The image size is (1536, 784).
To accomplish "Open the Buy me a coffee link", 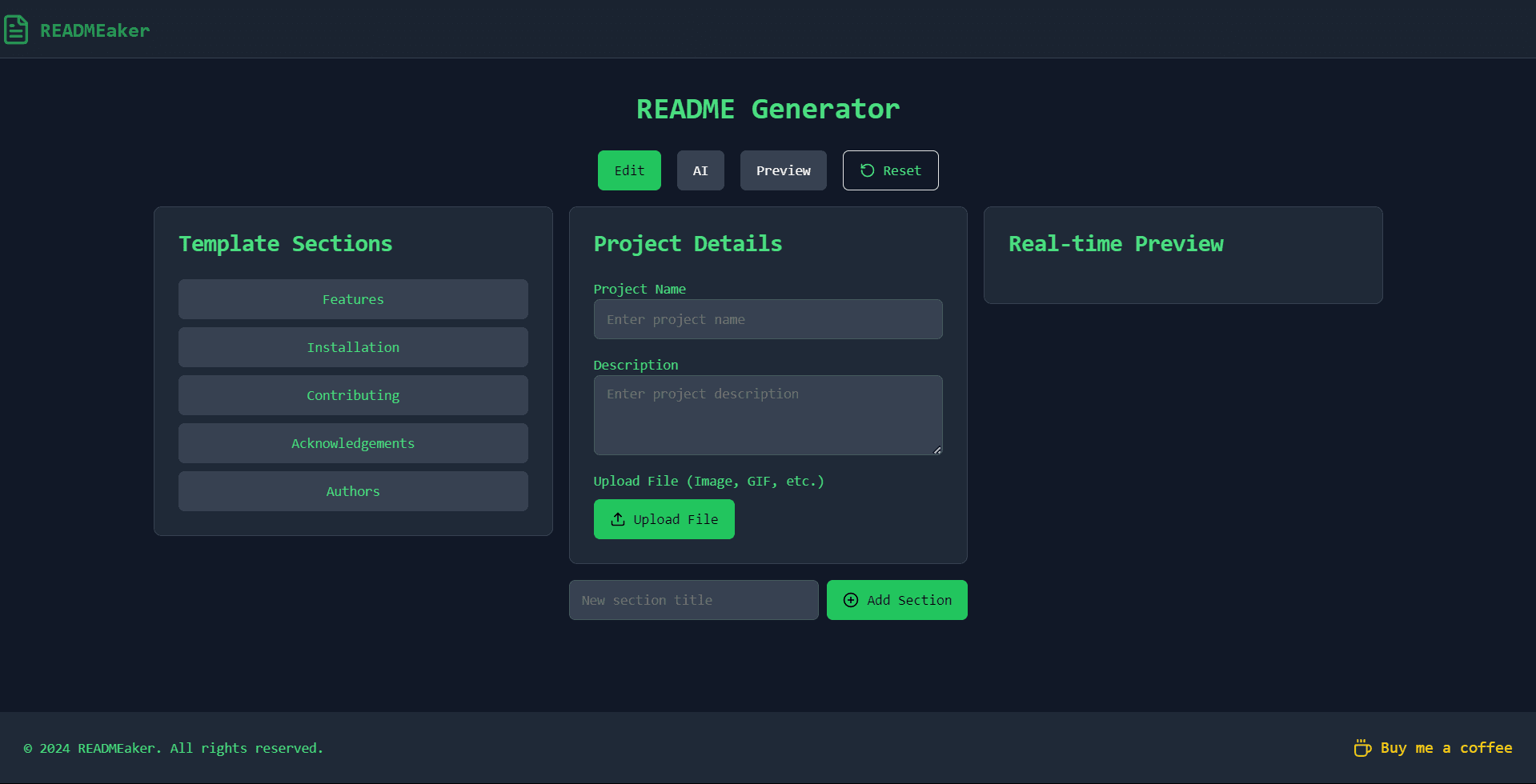I will (x=1446, y=748).
